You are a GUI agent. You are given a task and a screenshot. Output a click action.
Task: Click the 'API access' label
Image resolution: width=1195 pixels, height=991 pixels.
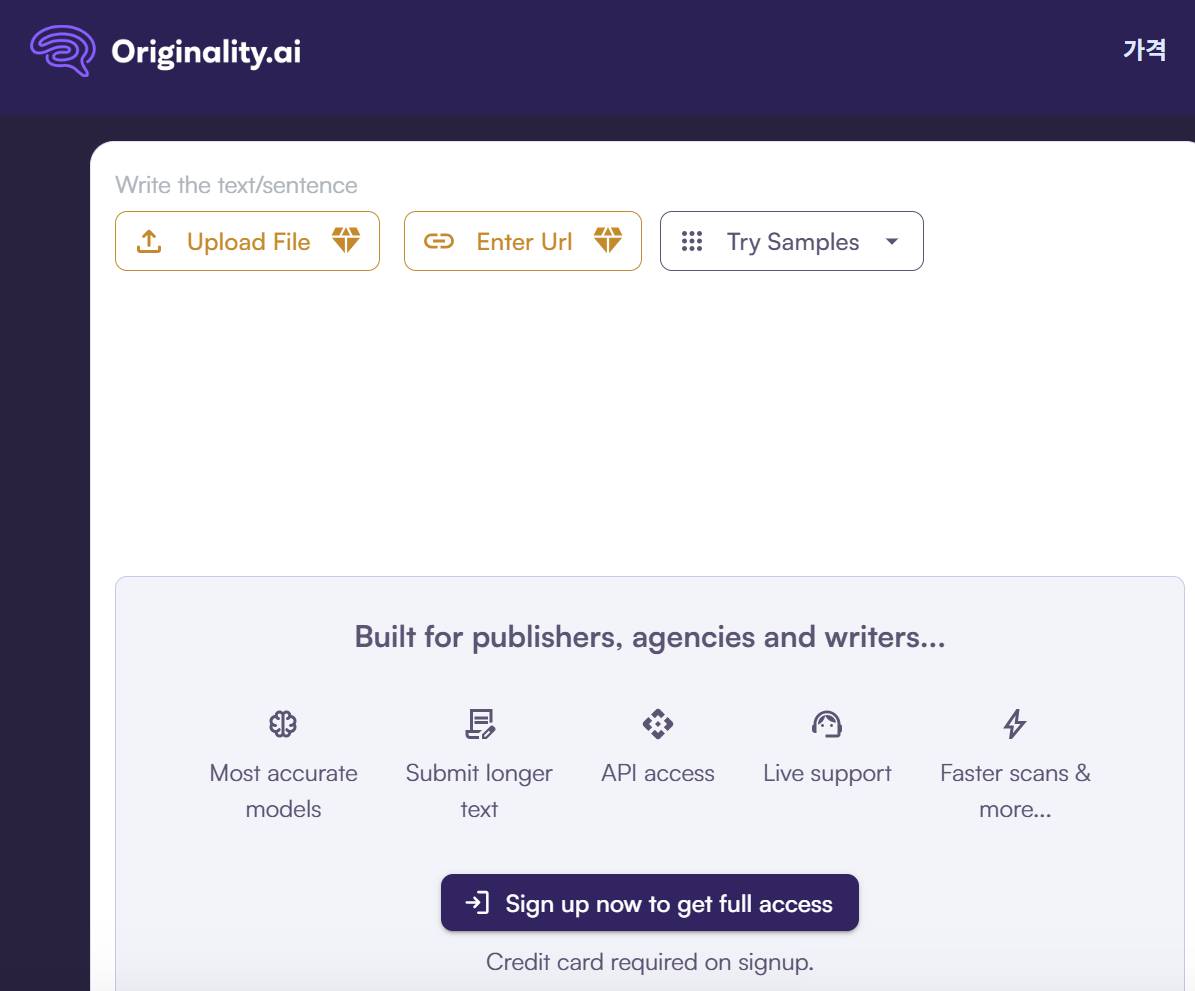coord(658,773)
